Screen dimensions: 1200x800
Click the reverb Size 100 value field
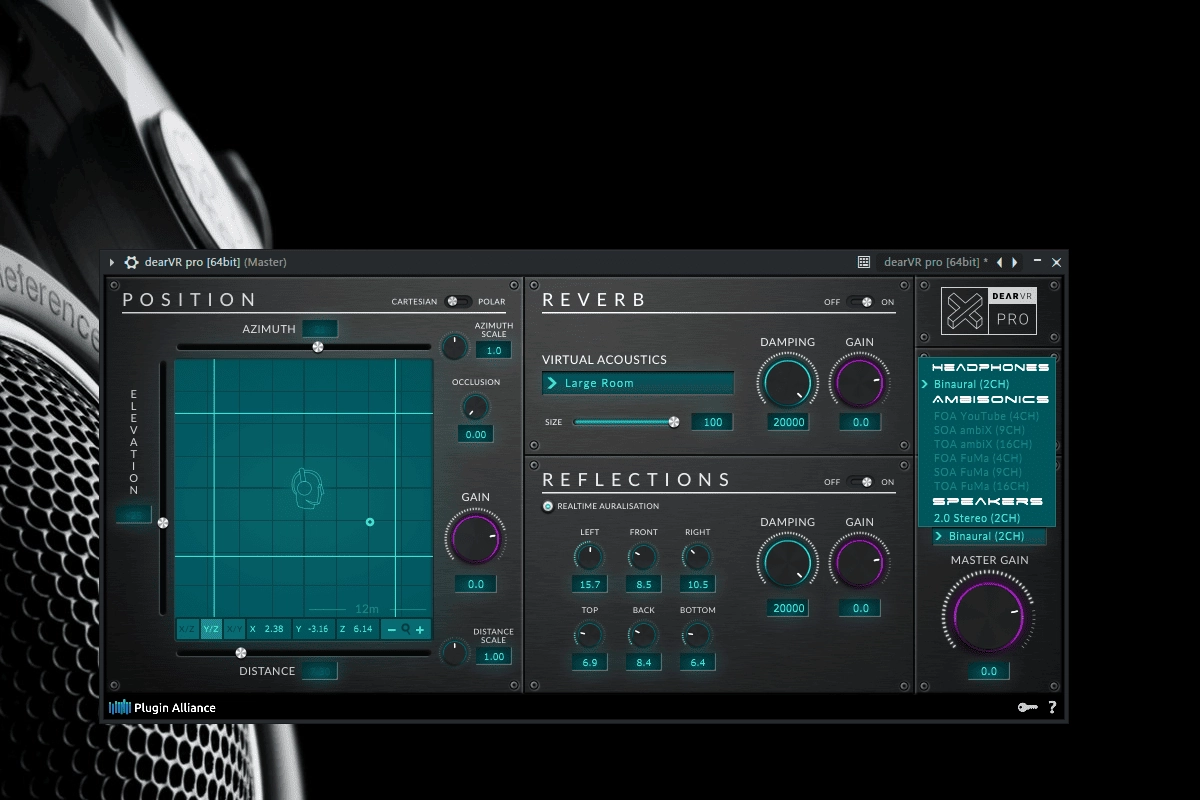click(713, 422)
